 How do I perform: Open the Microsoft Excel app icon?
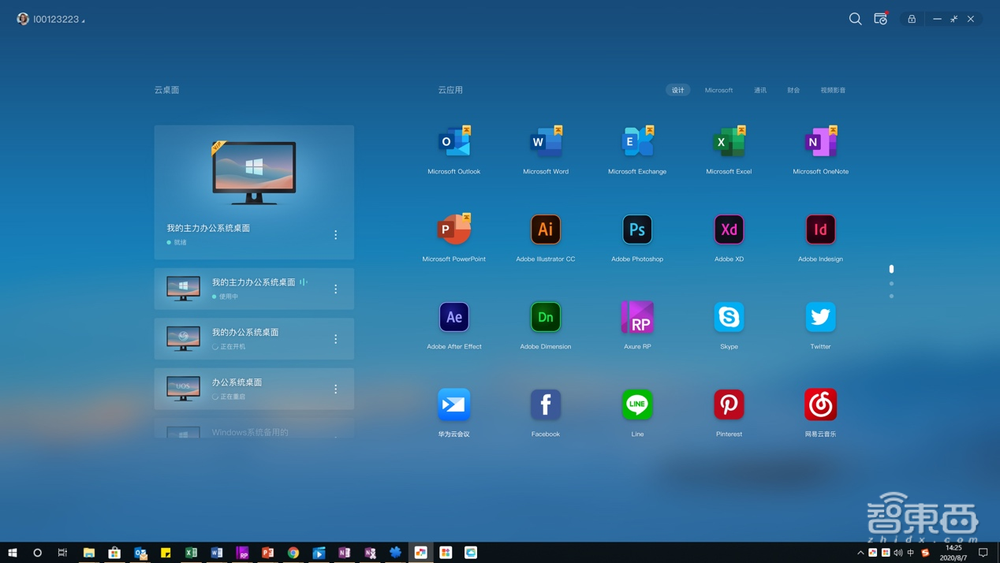point(729,143)
